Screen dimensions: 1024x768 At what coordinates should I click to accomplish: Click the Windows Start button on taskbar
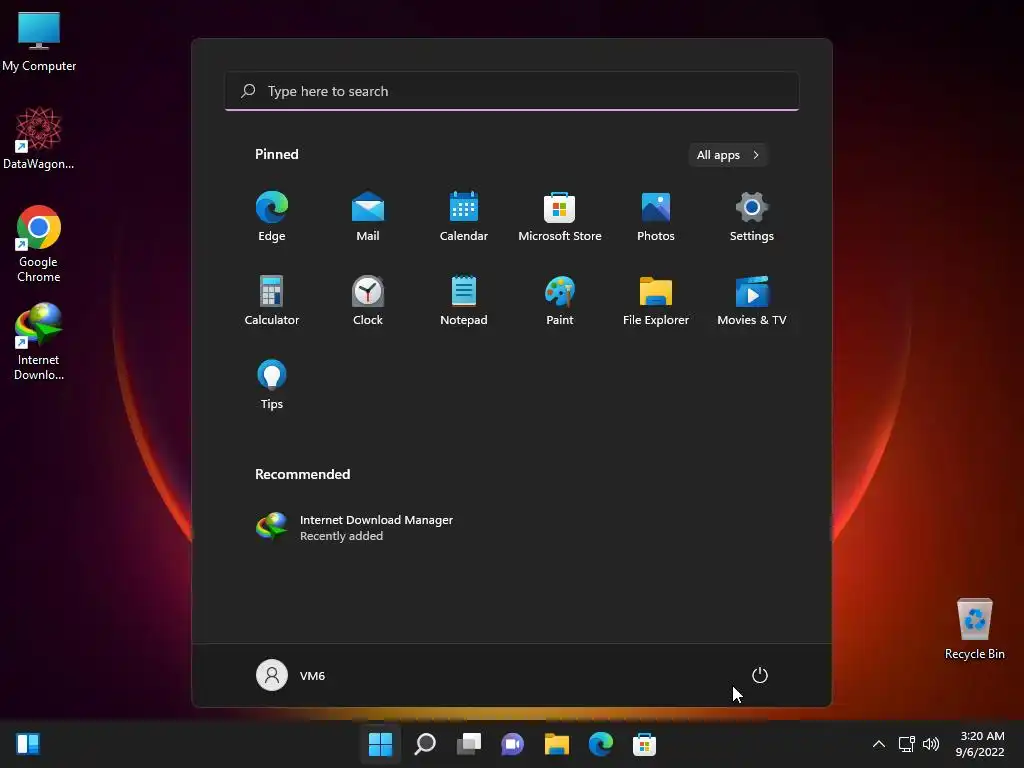[x=380, y=744]
